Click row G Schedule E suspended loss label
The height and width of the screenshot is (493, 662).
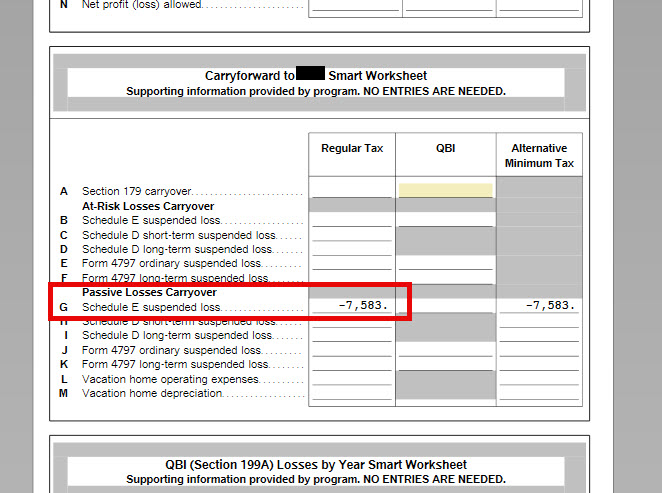(151, 307)
